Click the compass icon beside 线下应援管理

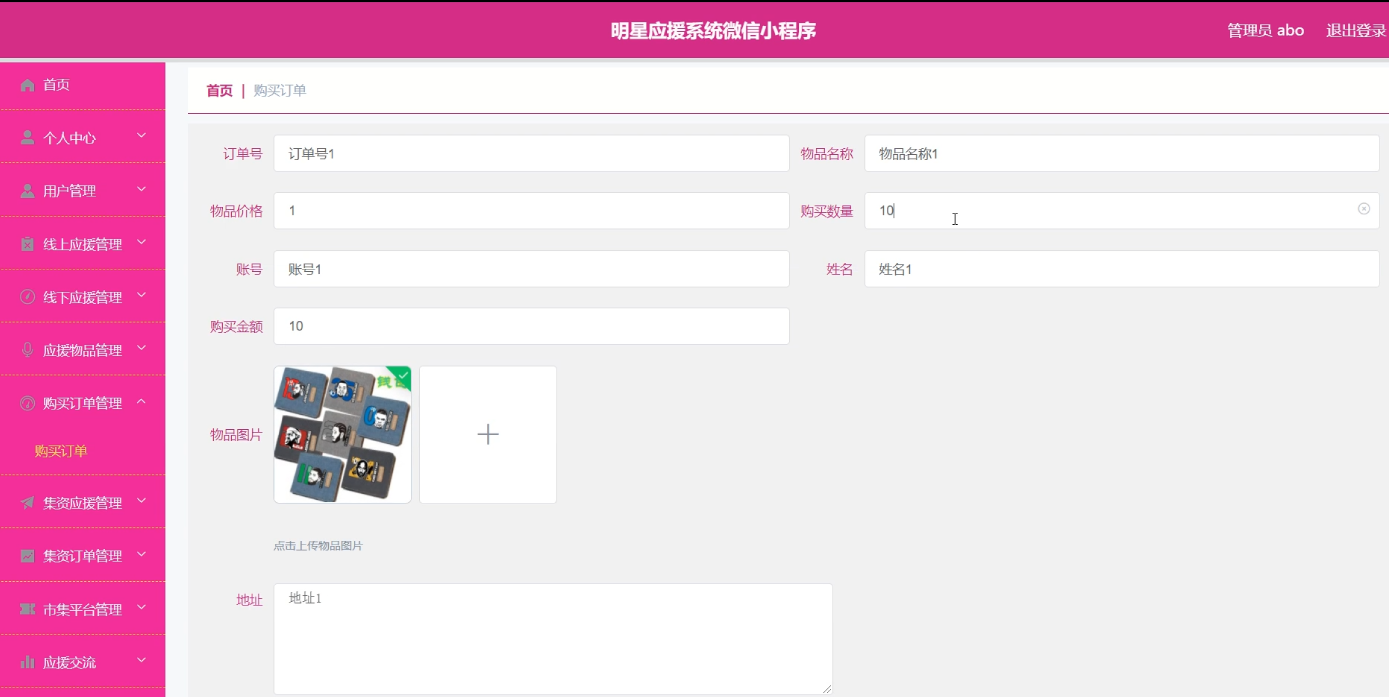[x=27, y=297]
